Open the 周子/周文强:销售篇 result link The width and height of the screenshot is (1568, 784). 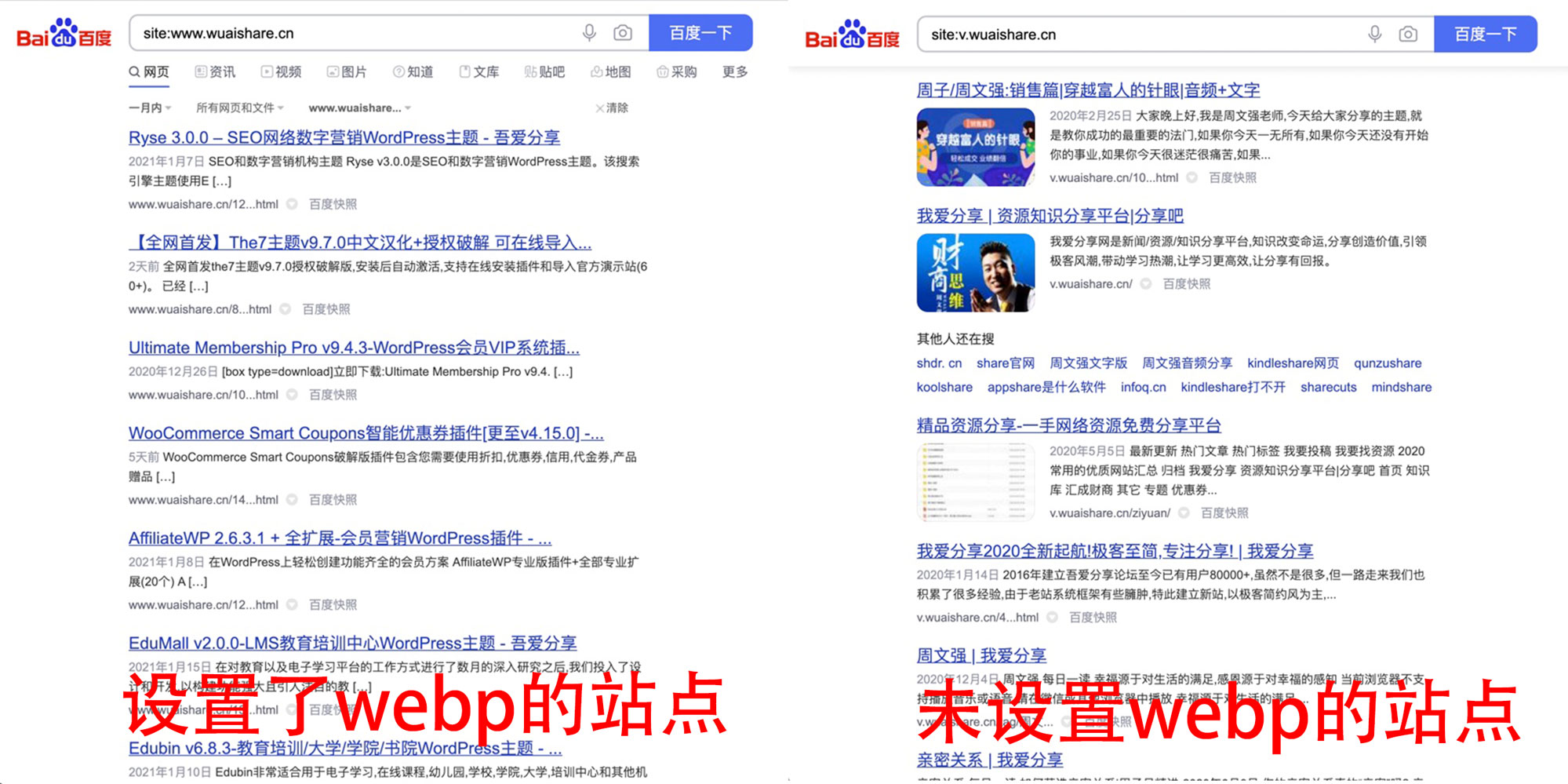1089,90
